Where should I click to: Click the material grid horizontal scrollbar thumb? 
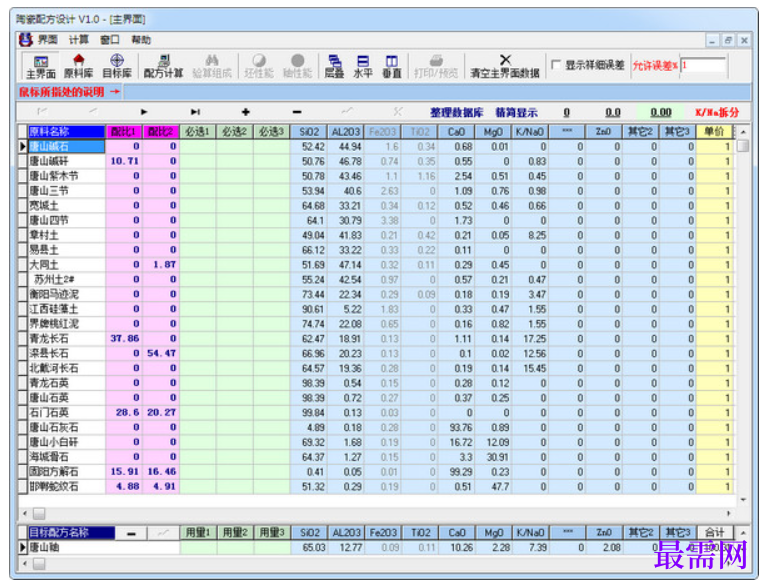pos(39,514)
